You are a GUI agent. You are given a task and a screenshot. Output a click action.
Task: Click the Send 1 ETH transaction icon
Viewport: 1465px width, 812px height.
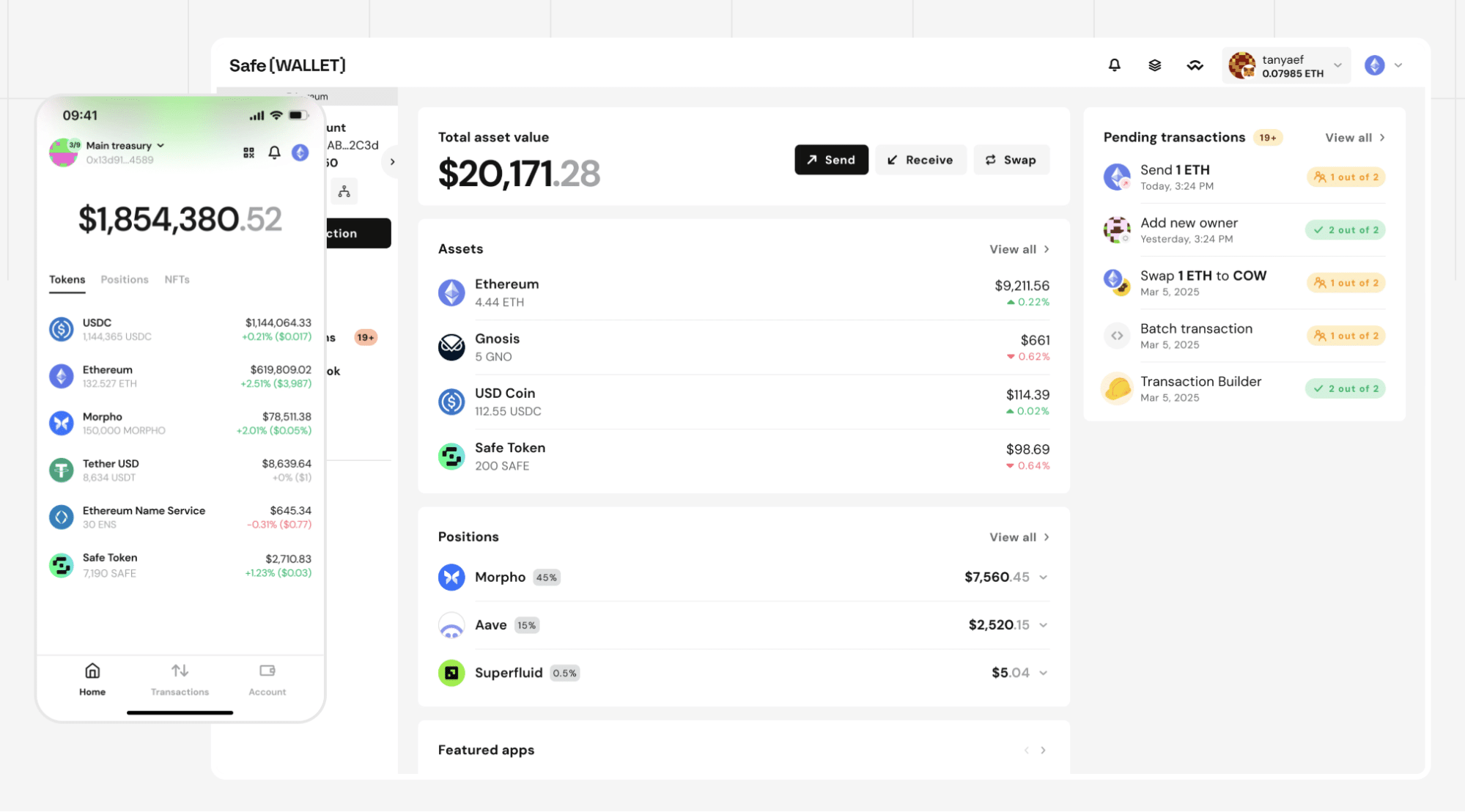pos(1117,177)
